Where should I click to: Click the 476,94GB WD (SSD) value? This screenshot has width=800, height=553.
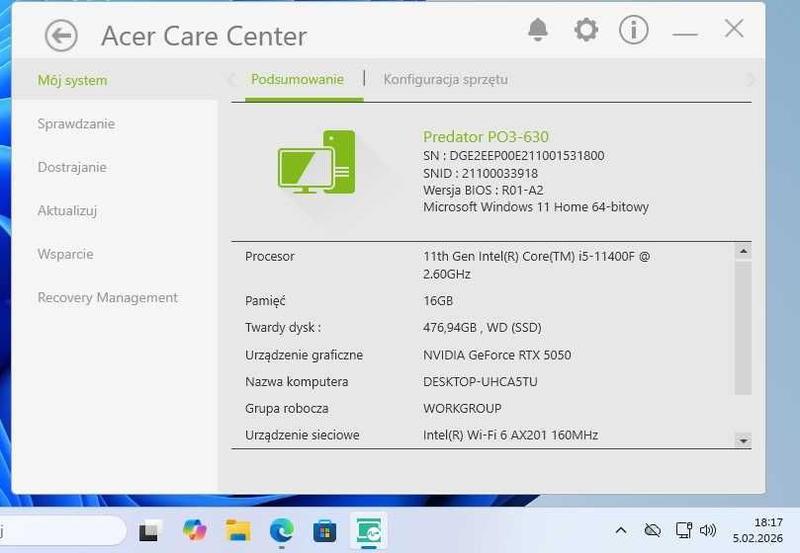pyautogui.click(x=482, y=328)
